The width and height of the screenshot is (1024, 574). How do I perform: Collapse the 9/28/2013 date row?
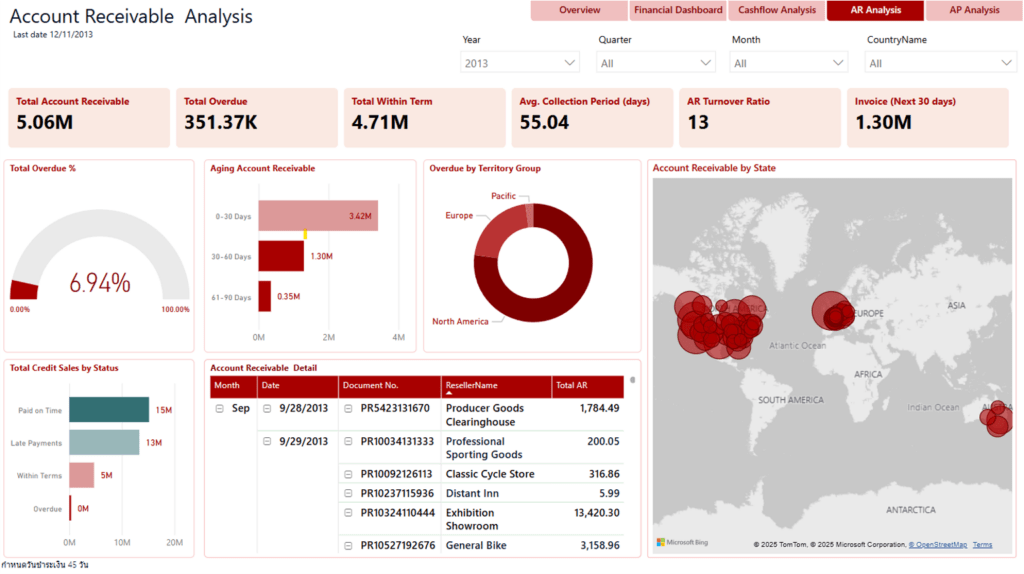tap(267, 409)
